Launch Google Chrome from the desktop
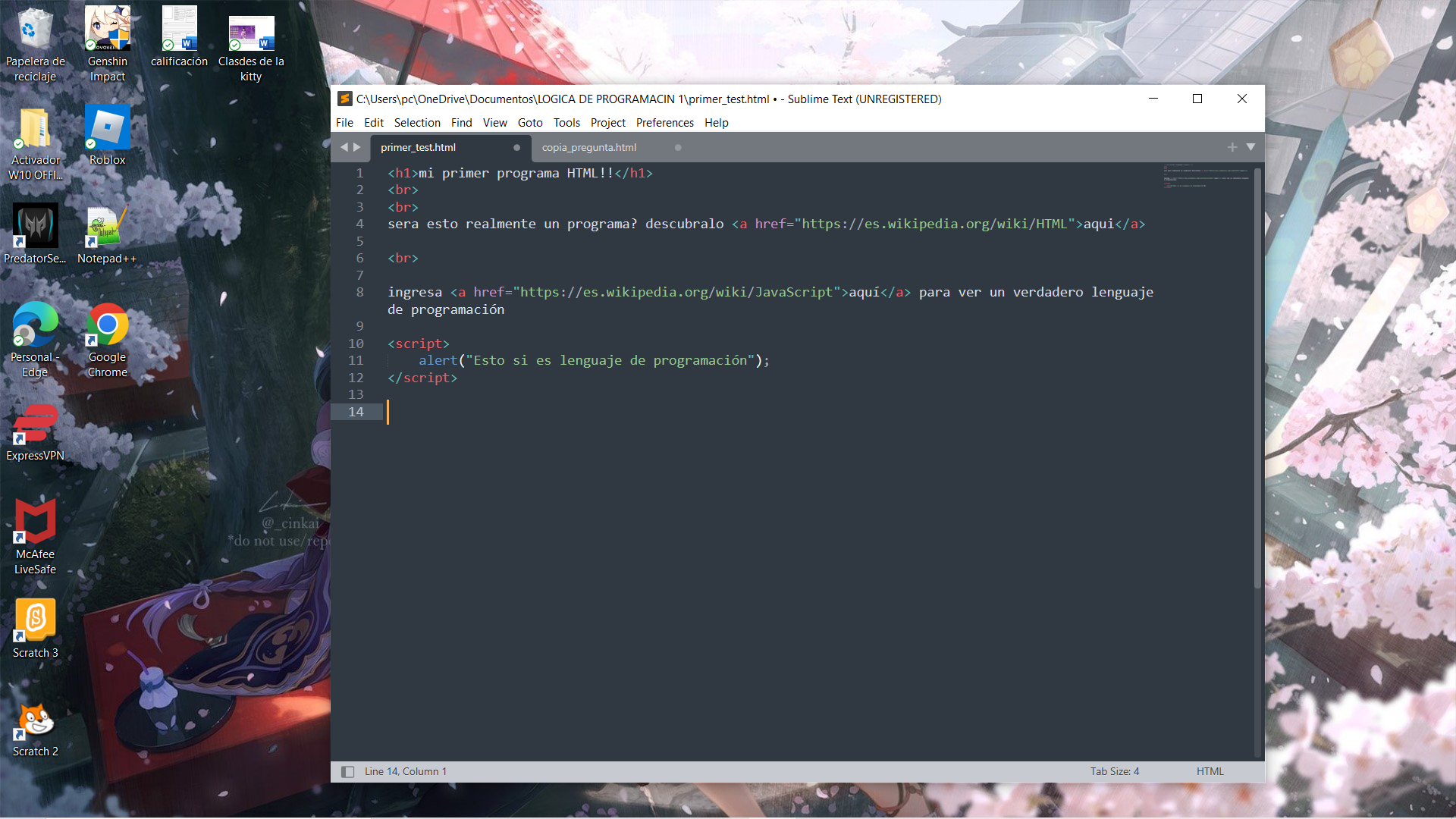The width and height of the screenshot is (1456, 819). pos(107,339)
